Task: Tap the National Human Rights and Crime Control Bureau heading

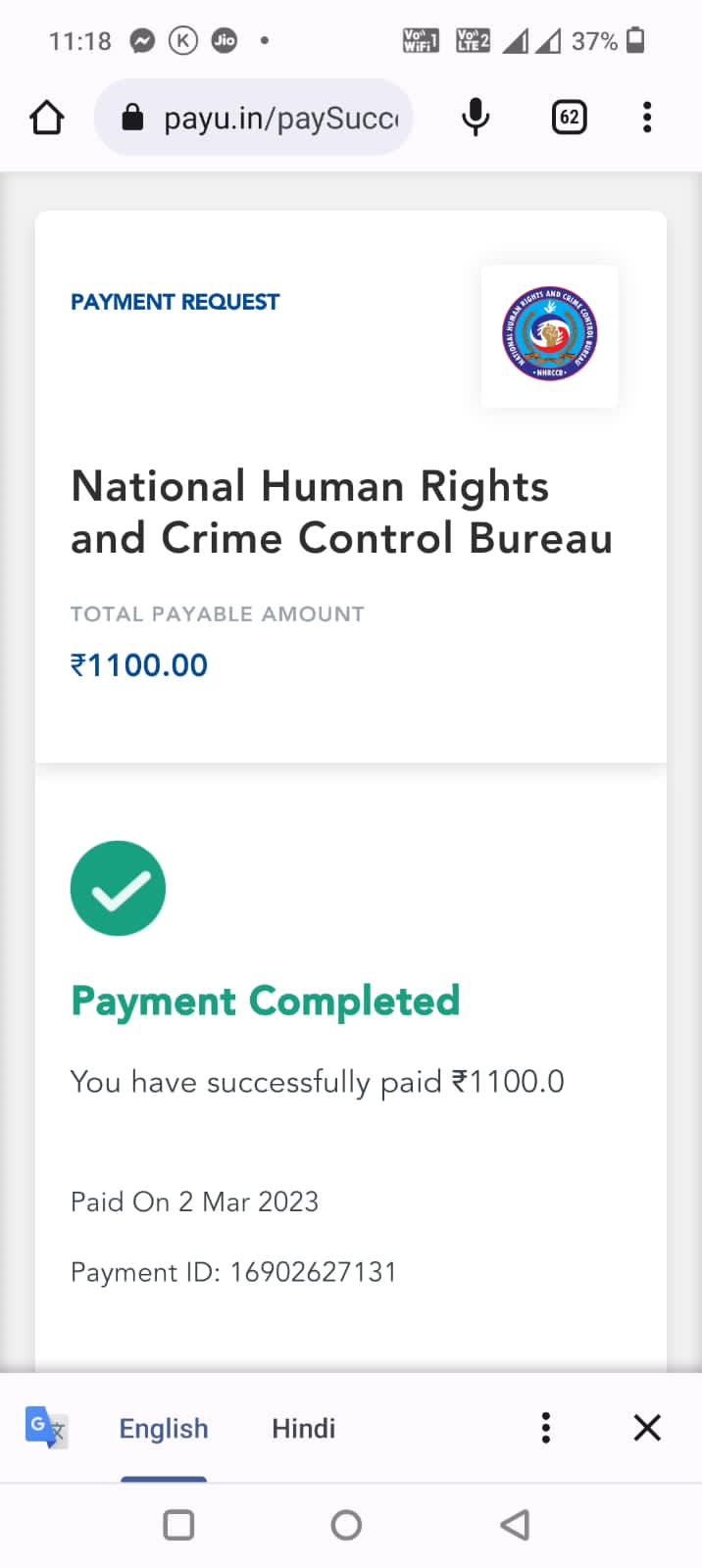Action: point(341,512)
